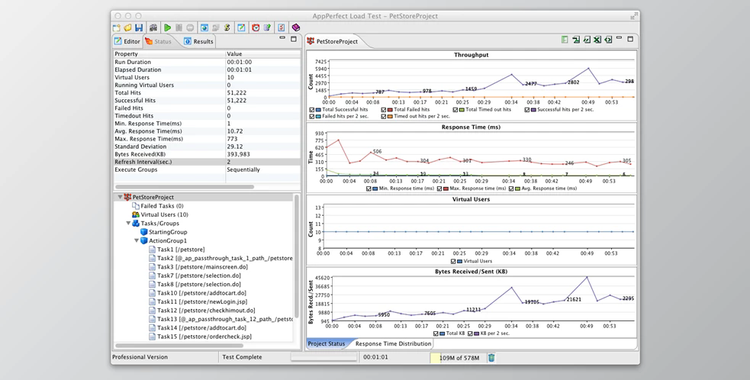Screen dimensions: 750x380
Task: Start the load test with green play icon
Action: tap(167, 28)
